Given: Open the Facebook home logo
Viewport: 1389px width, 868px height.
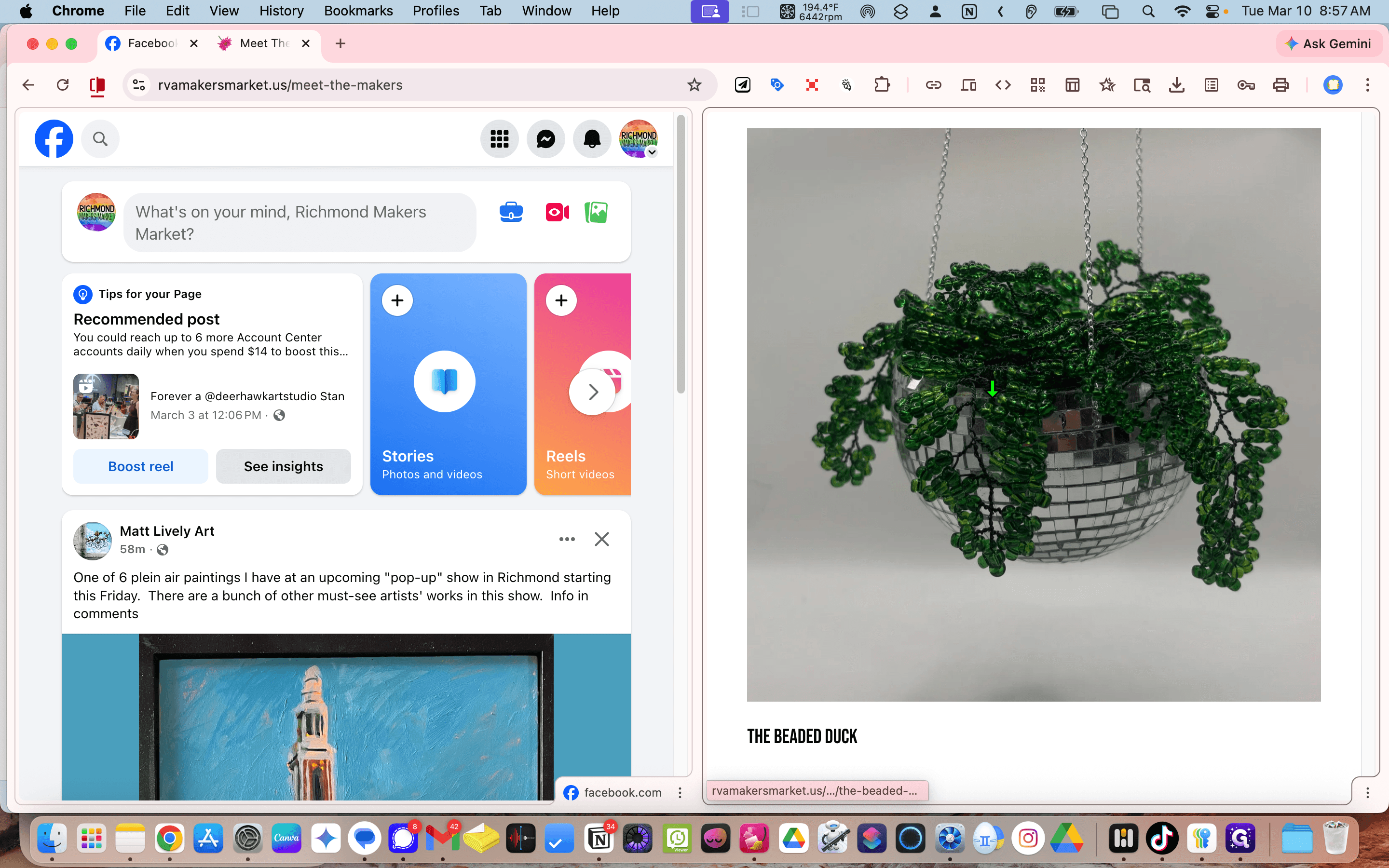Looking at the screenshot, I should click(54, 138).
